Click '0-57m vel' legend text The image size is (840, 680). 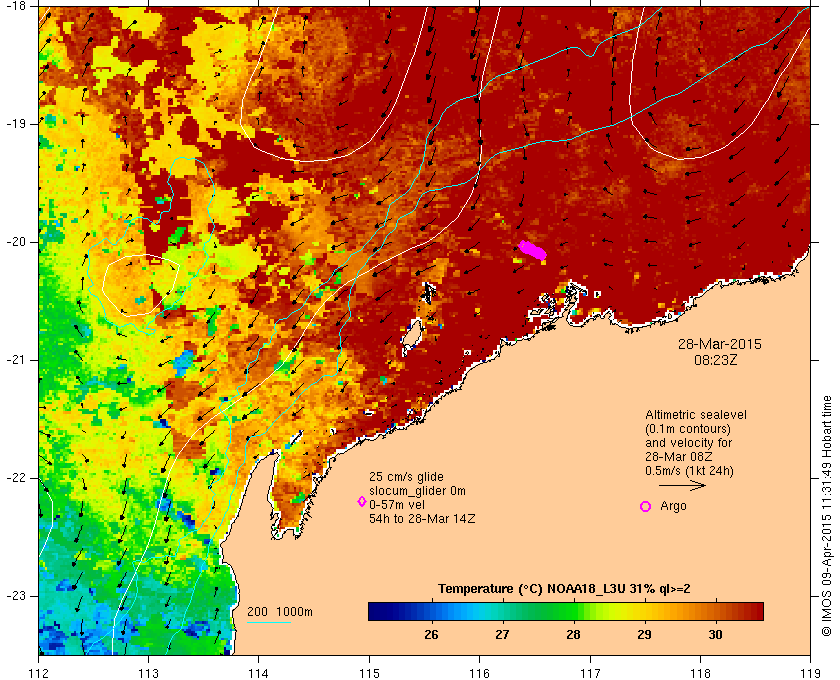pyautogui.click(x=396, y=505)
